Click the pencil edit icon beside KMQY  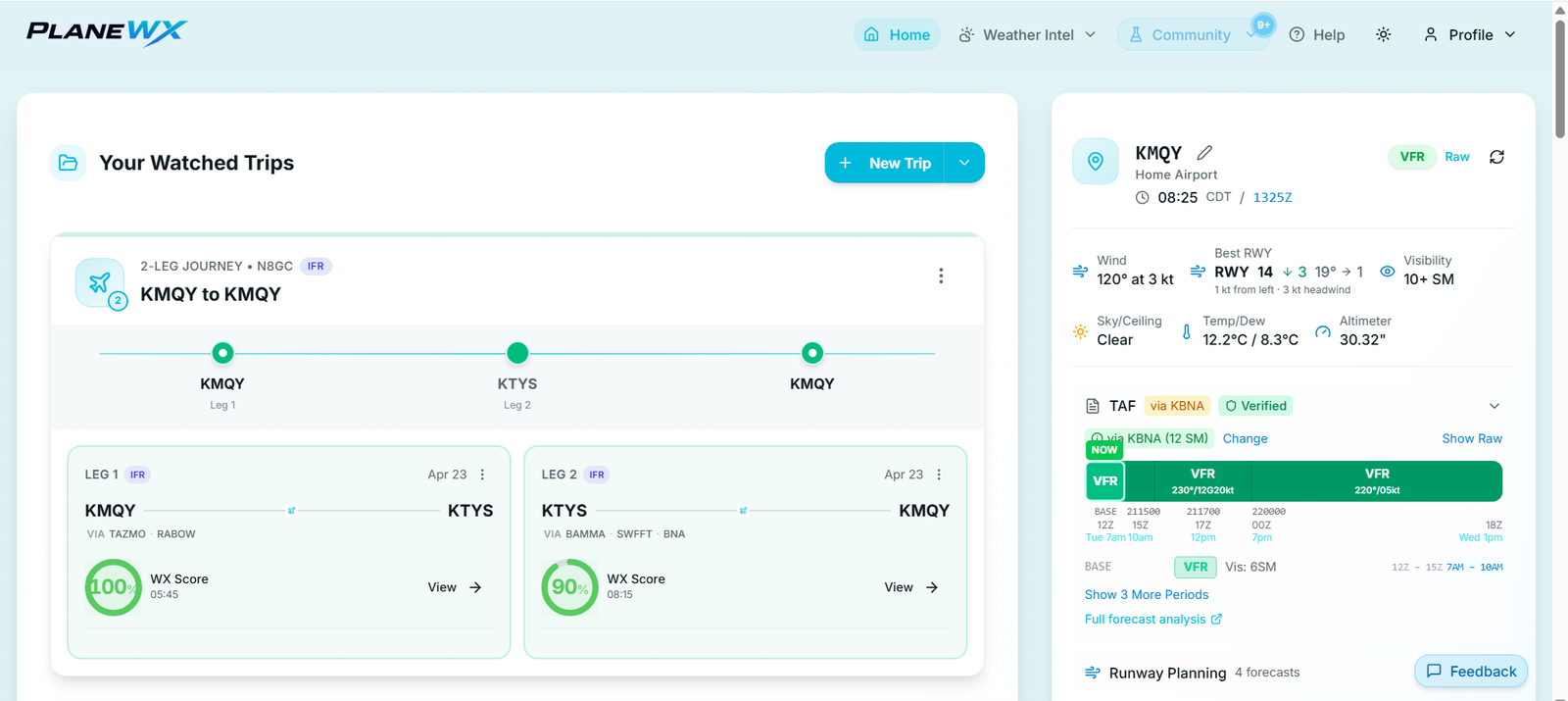1204,153
